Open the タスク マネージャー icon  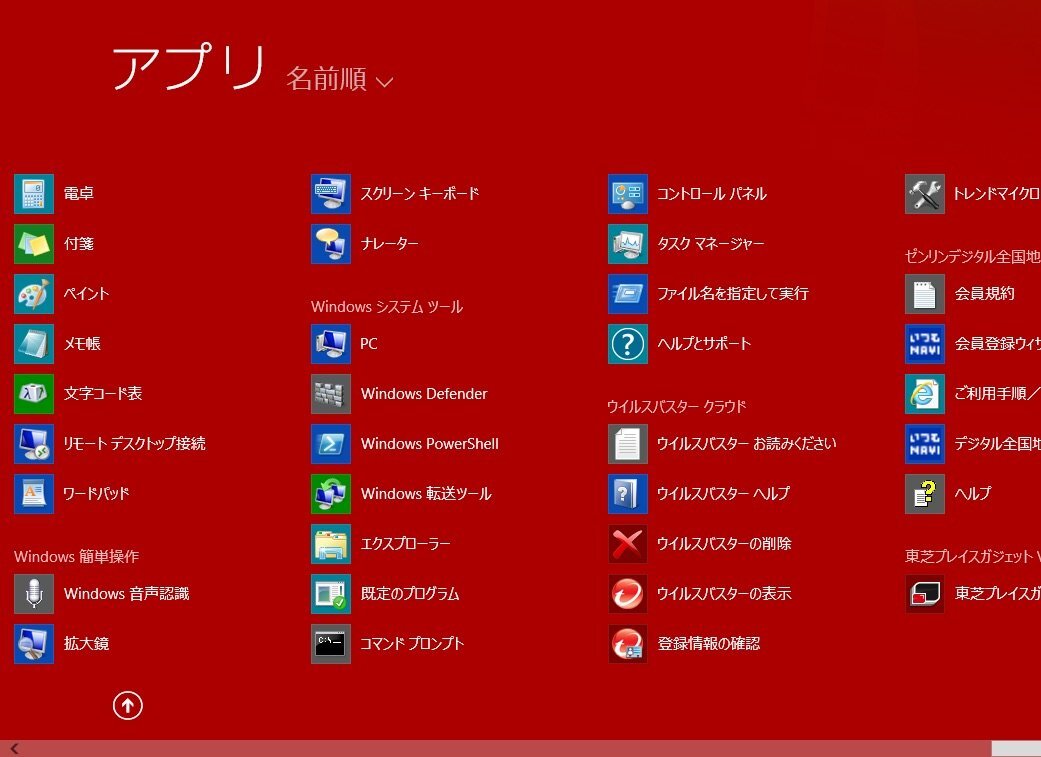[x=627, y=244]
